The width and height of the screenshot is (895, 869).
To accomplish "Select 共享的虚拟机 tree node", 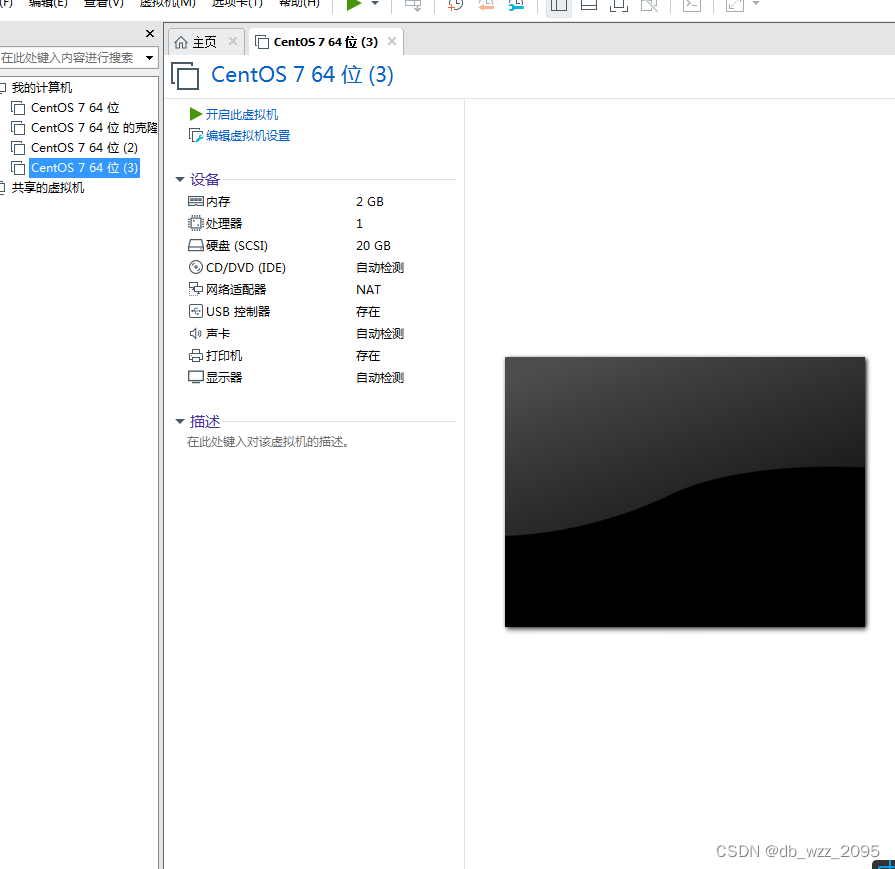I will click(48, 188).
